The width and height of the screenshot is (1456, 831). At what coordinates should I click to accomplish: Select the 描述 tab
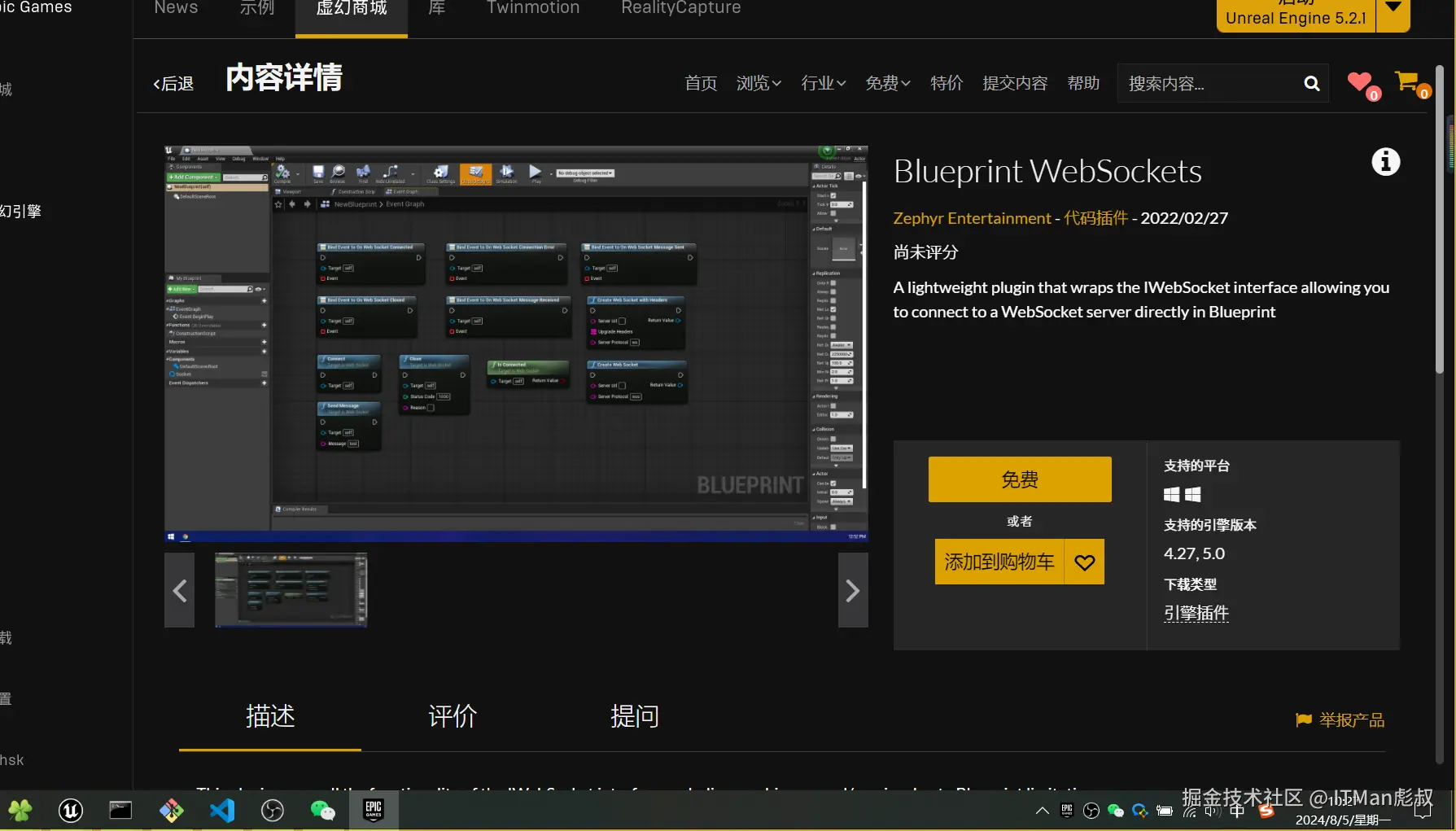(x=270, y=716)
